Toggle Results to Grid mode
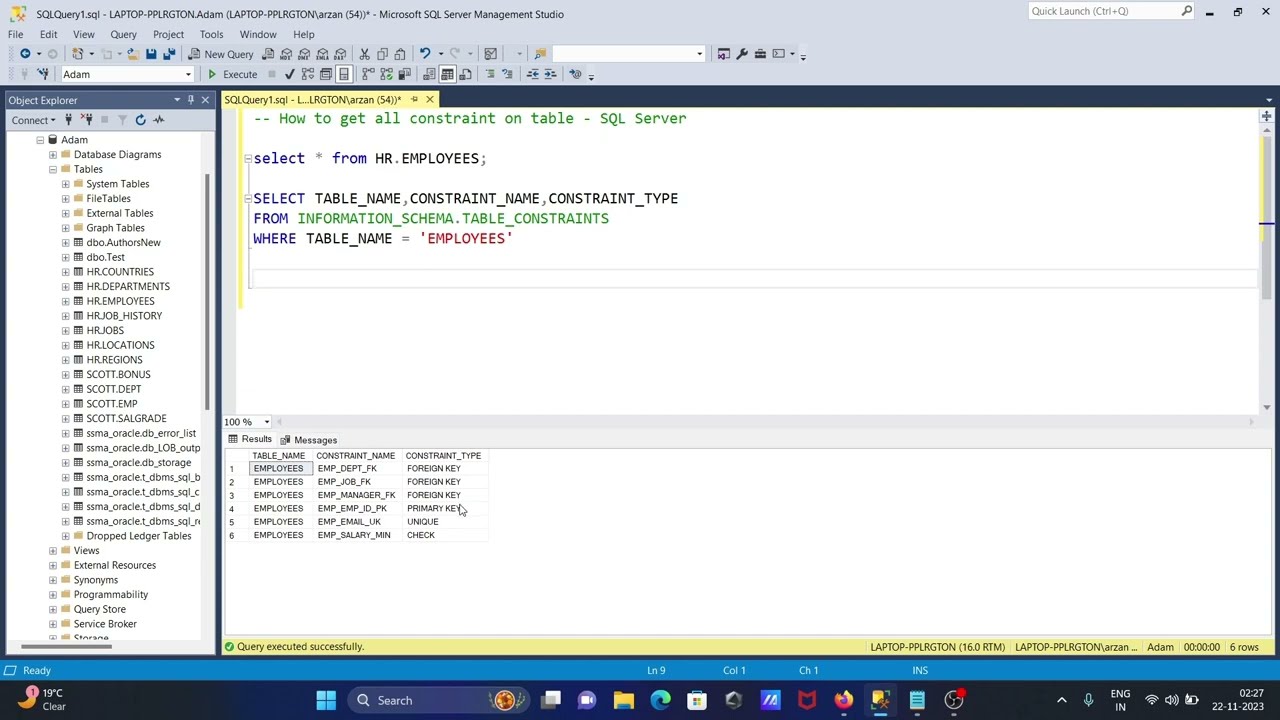This screenshot has height=720, width=1280. [x=447, y=74]
